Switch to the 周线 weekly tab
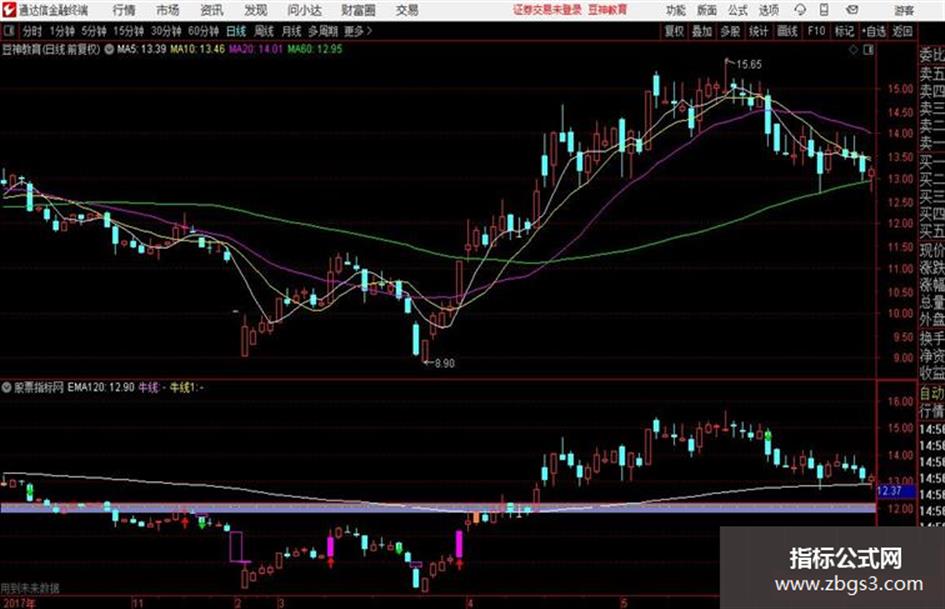This screenshot has height=609, width=945. (x=264, y=31)
